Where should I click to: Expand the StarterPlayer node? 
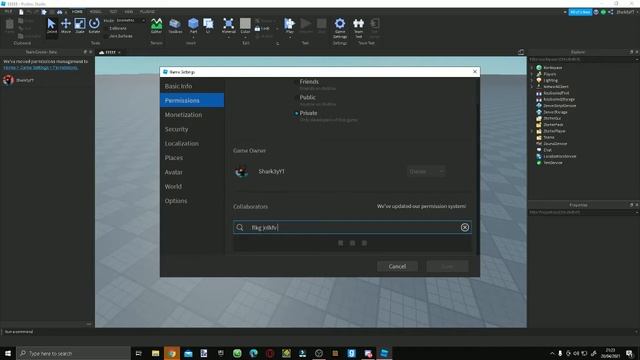point(532,131)
